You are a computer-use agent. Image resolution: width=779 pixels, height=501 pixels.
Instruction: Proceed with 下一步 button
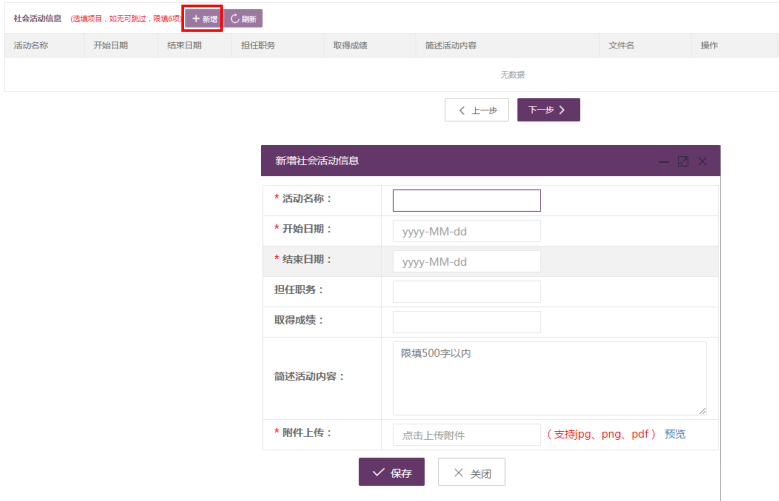[x=548, y=110]
